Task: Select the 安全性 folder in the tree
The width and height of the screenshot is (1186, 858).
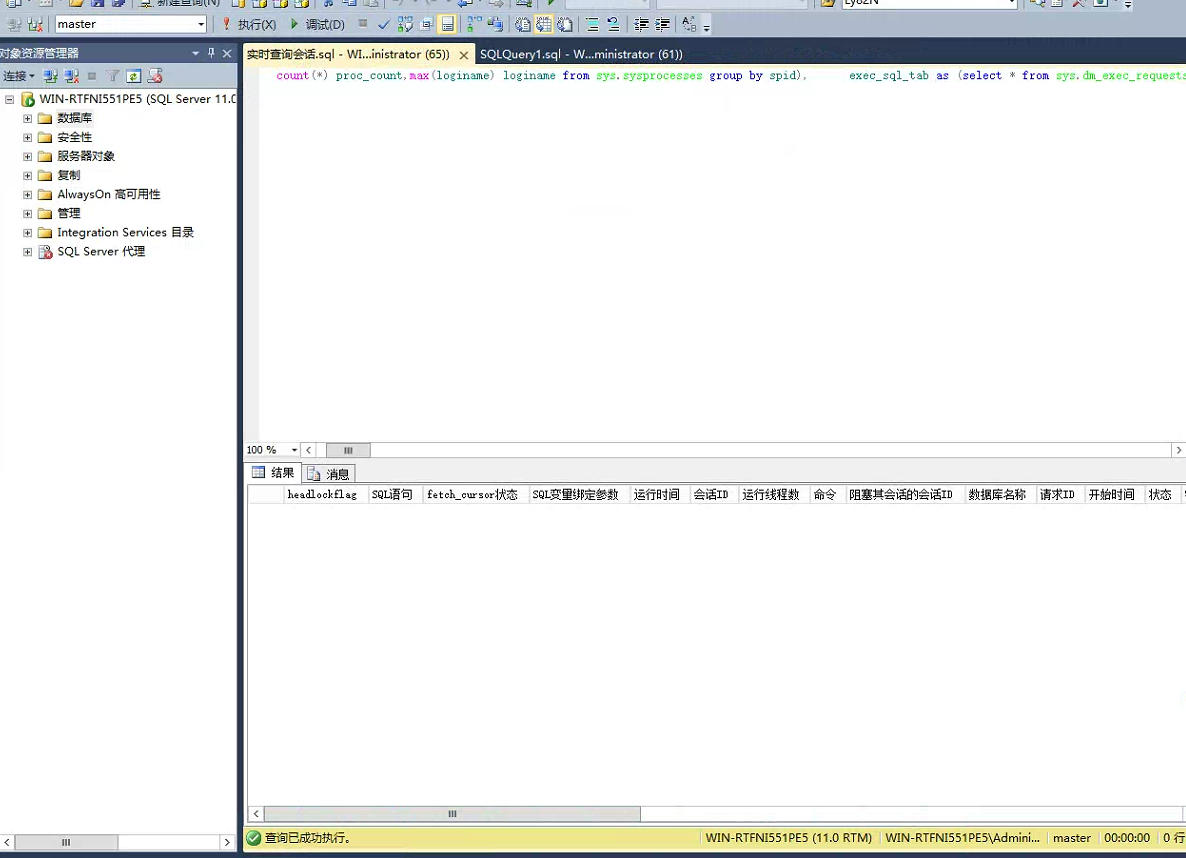Action: click(74, 137)
